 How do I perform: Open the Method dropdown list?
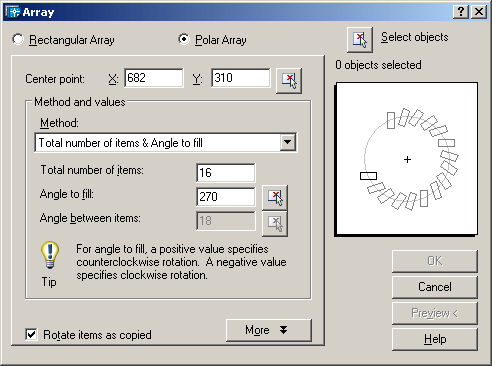(x=288, y=143)
